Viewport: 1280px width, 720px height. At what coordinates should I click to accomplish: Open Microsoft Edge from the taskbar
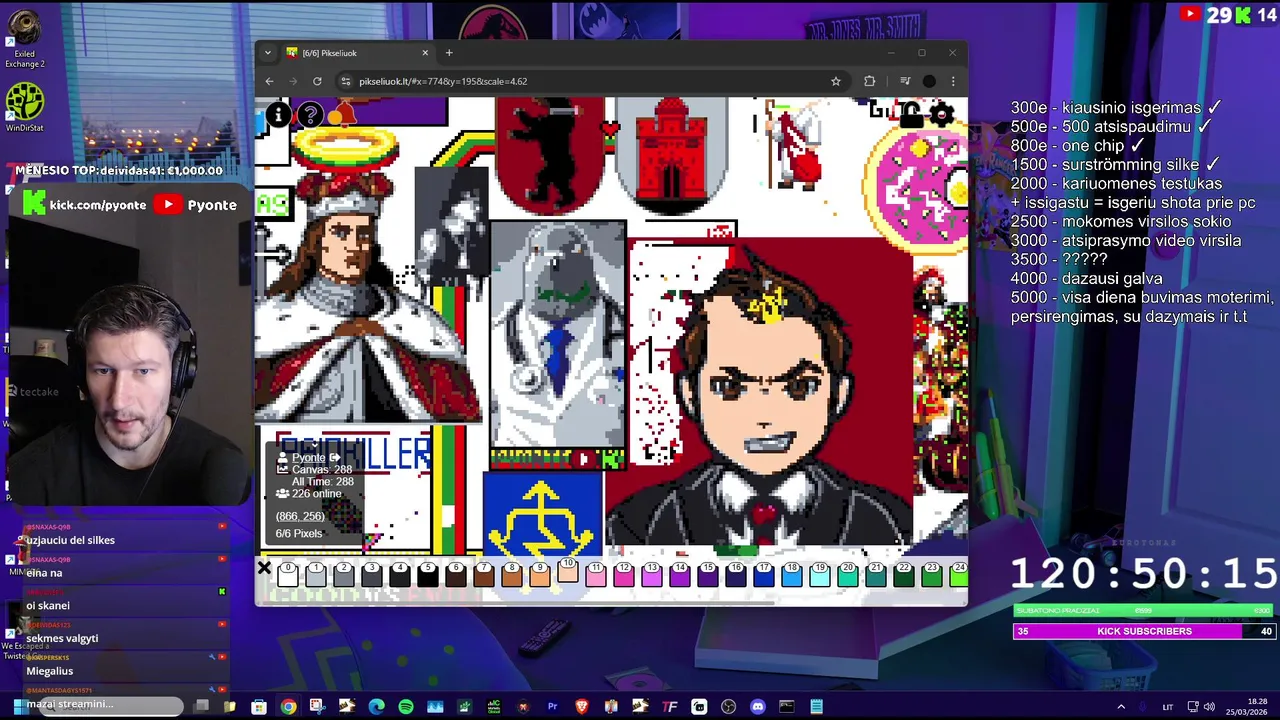(376, 707)
